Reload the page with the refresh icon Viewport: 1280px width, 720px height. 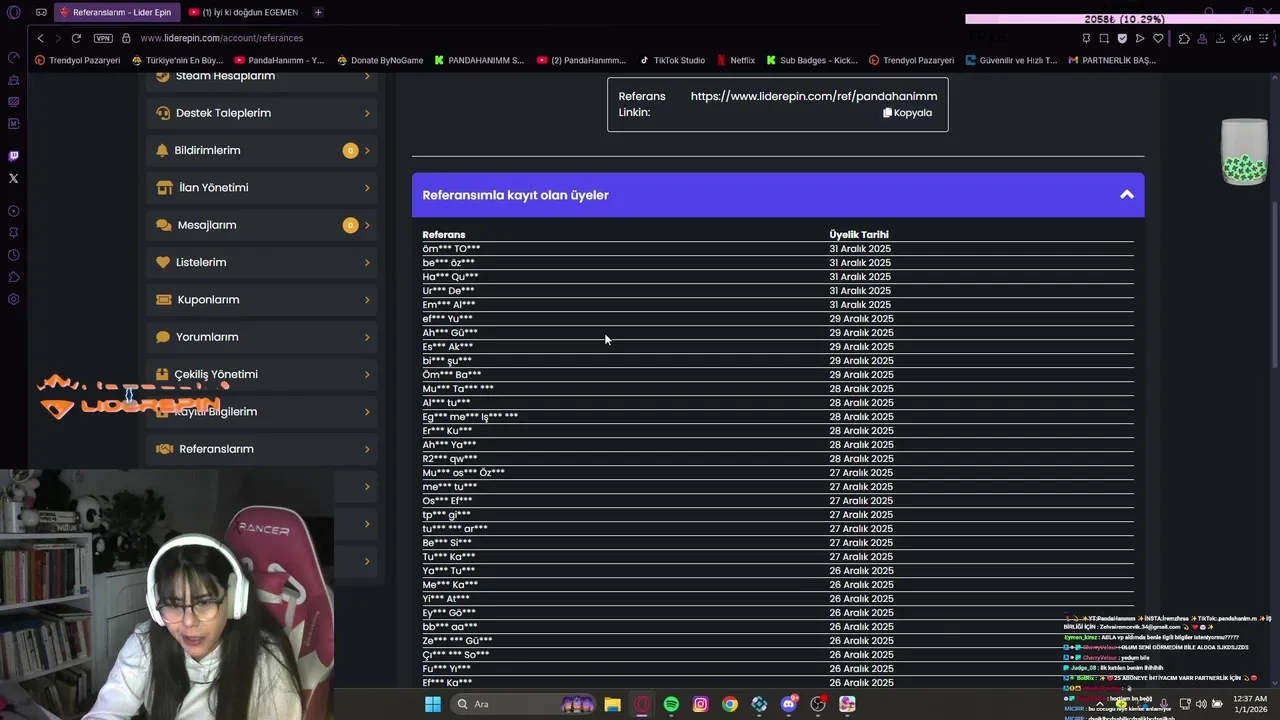coord(76,38)
